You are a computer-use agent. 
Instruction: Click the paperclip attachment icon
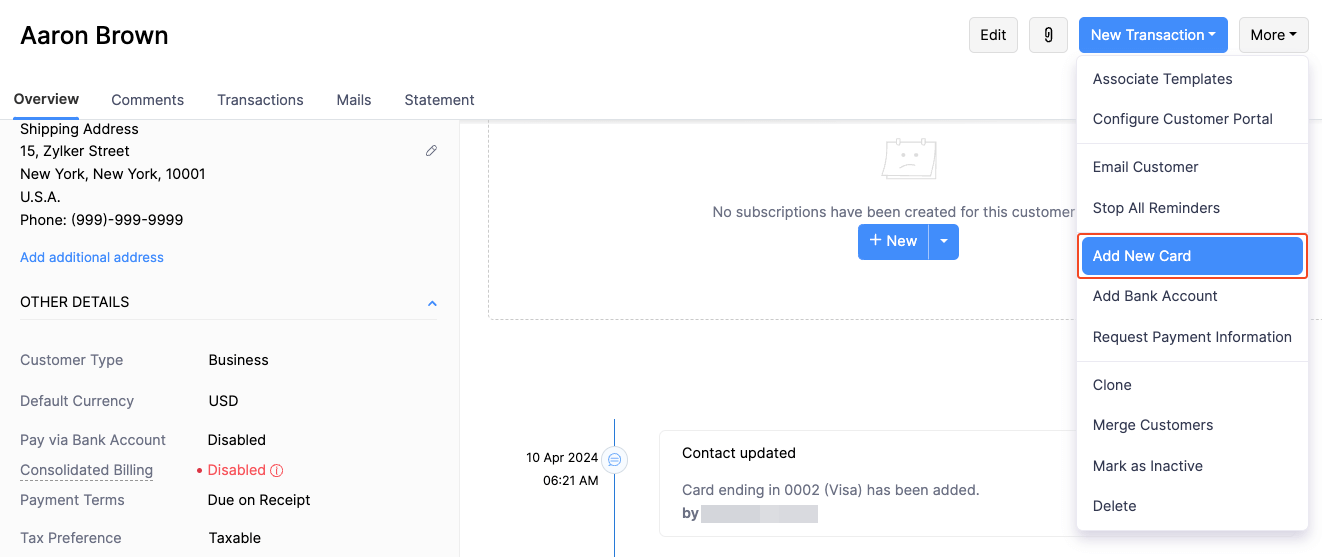tap(1048, 35)
